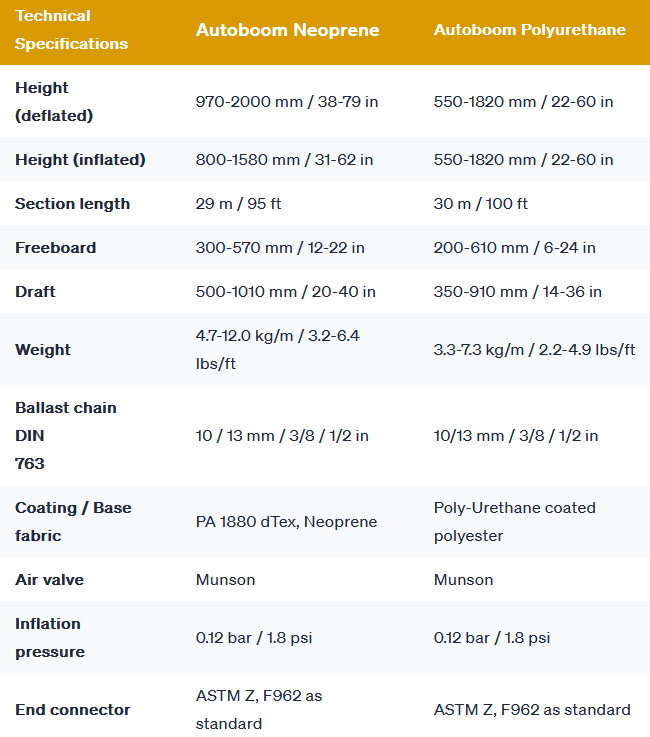Viewport: 650px width, 737px height.
Task: Click the Poly-Urethane coated polyester cell
Action: (x=514, y=522)
